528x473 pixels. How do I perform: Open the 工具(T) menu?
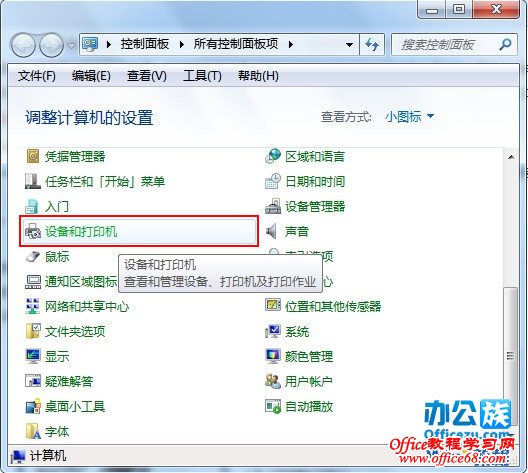[x=202, y=76]
